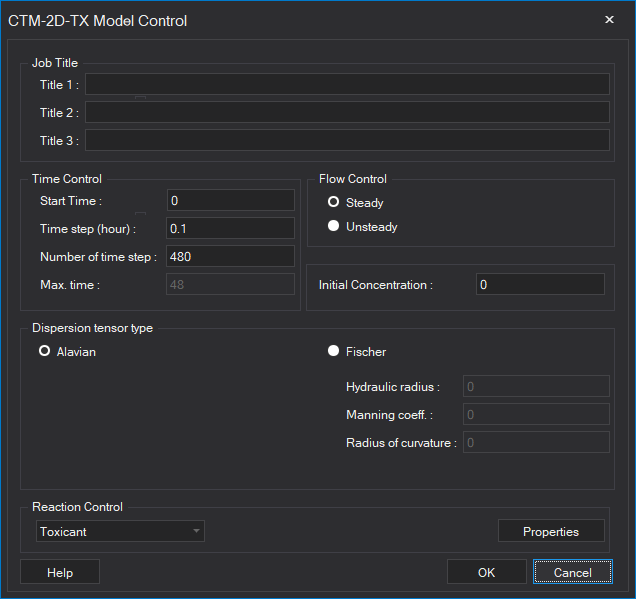Image resolution: width=636 pixels, height=599 pixels.
Task: Click the Radius of curvature field
Action: pos(536,442)
